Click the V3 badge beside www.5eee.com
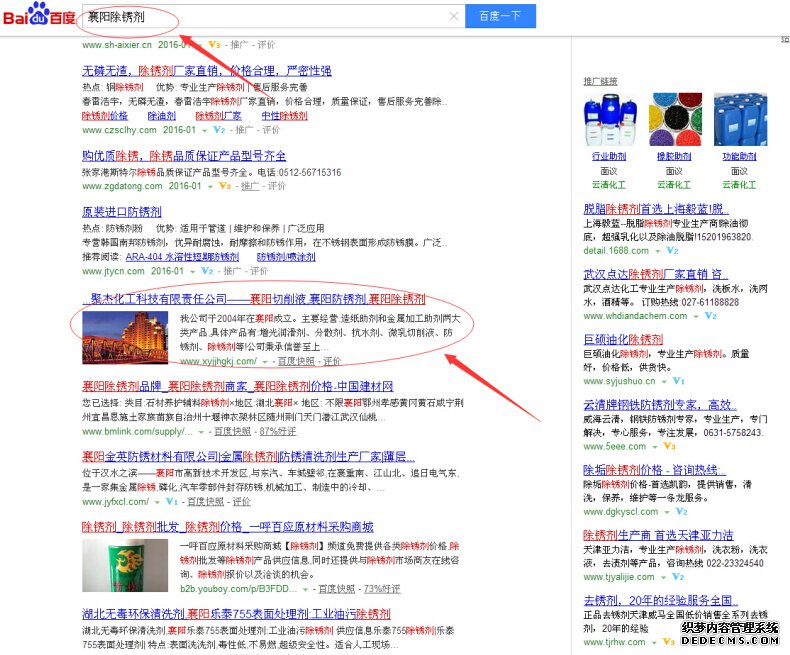Image resolution: width=790 pixels, height=655 pixels. point(669,446)
